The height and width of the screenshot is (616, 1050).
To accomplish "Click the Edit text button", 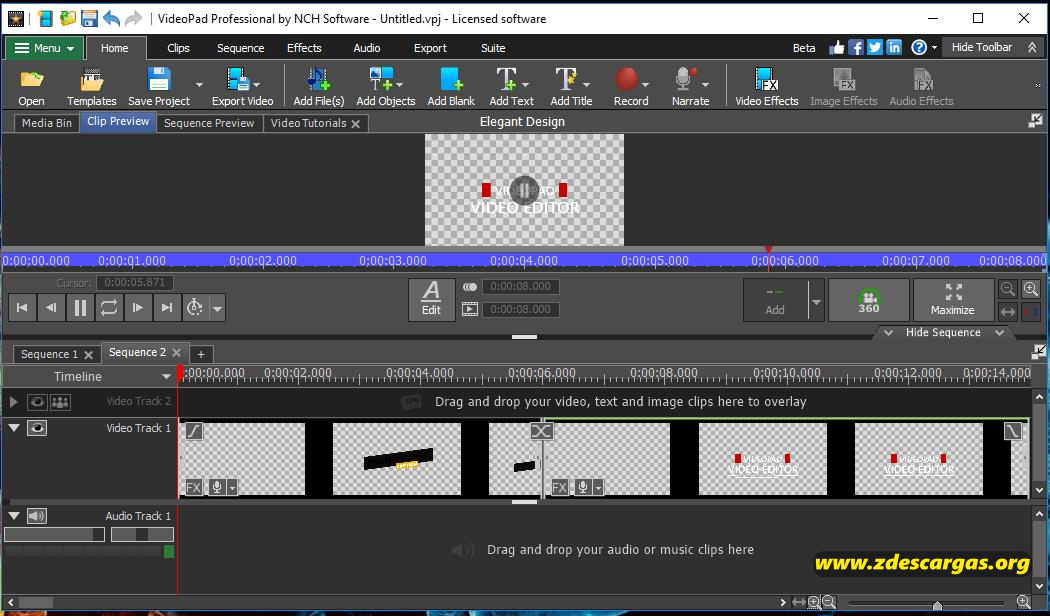I will click(x=431, y=299).
